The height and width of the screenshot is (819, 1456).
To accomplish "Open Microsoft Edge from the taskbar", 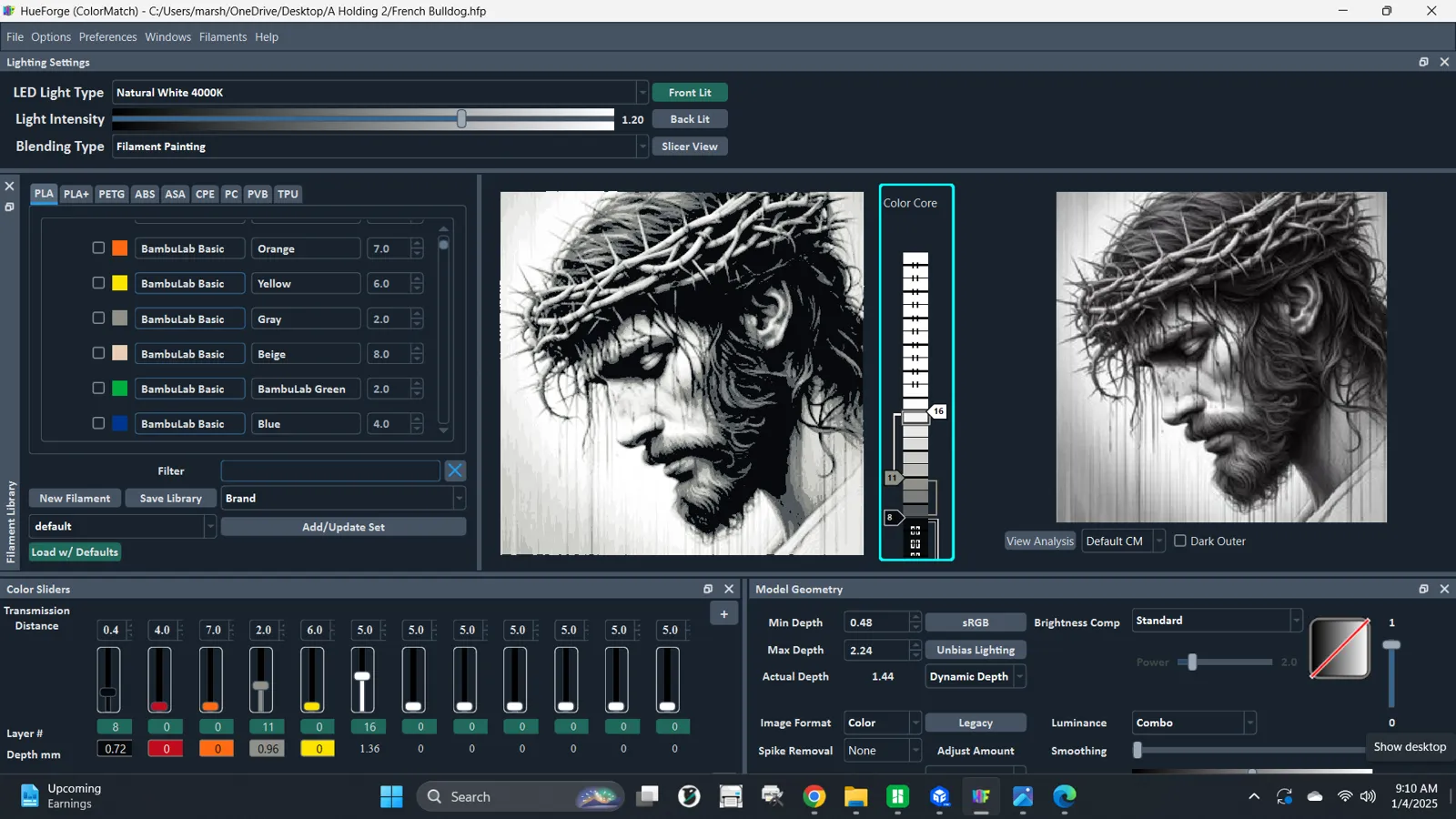I will click(x=1065, y=796).
